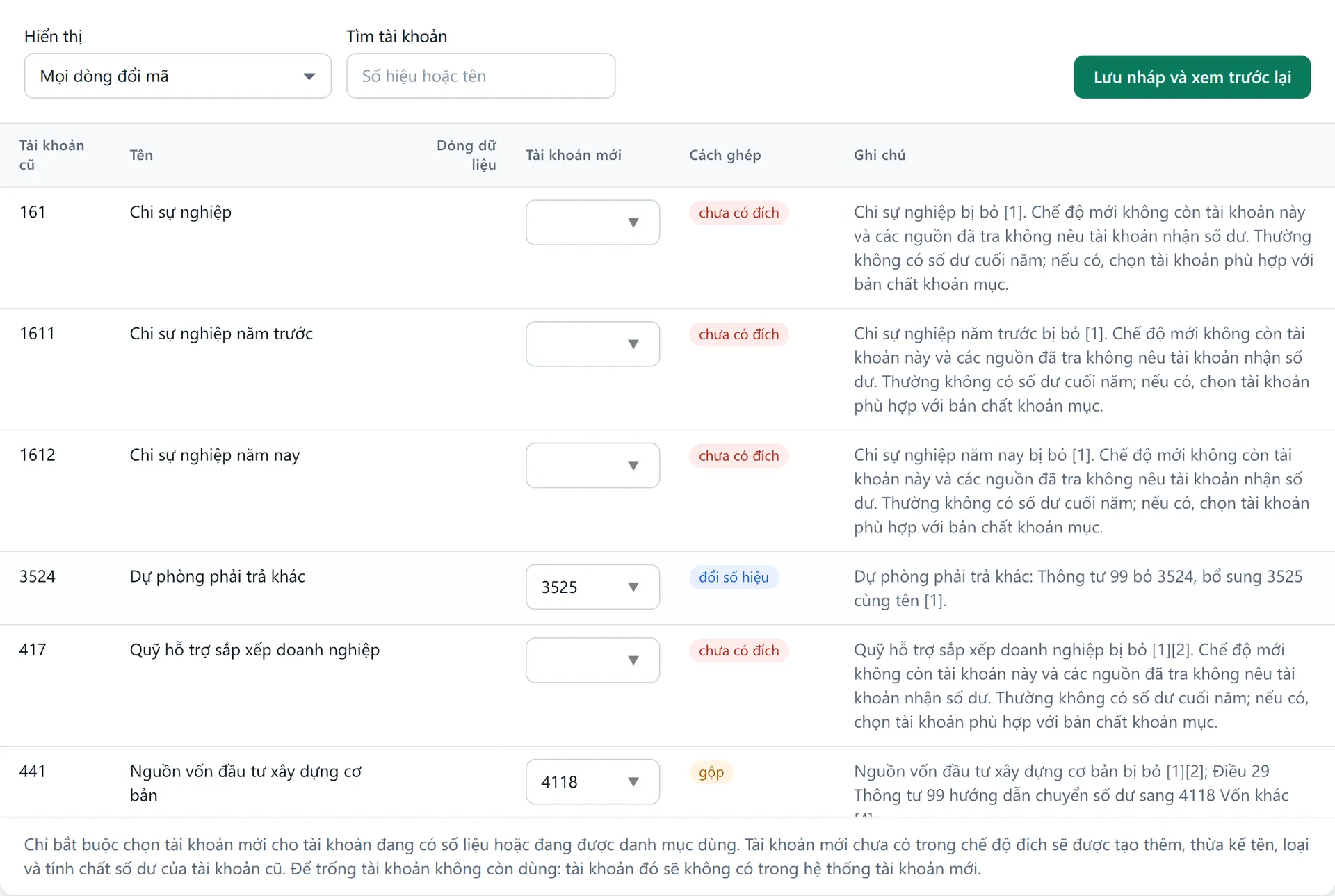Select 'Nguồn vốn đầu tư xây dựng cơ bản'
1335x896 pixels.
(x=245, y=783)
